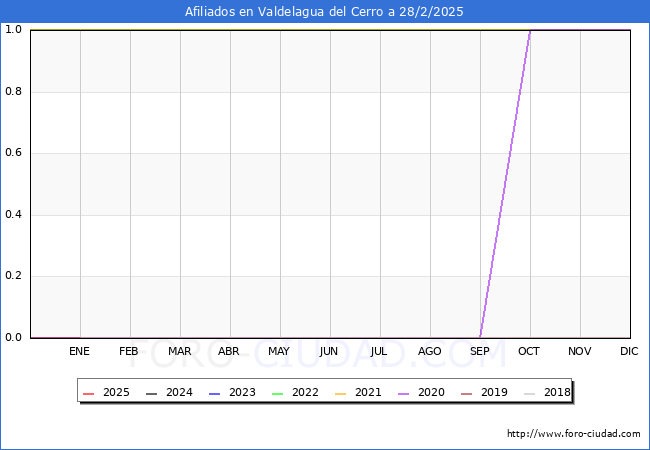
Task: Open the foro-ciudad.com URL text
Action: (574, 434)
